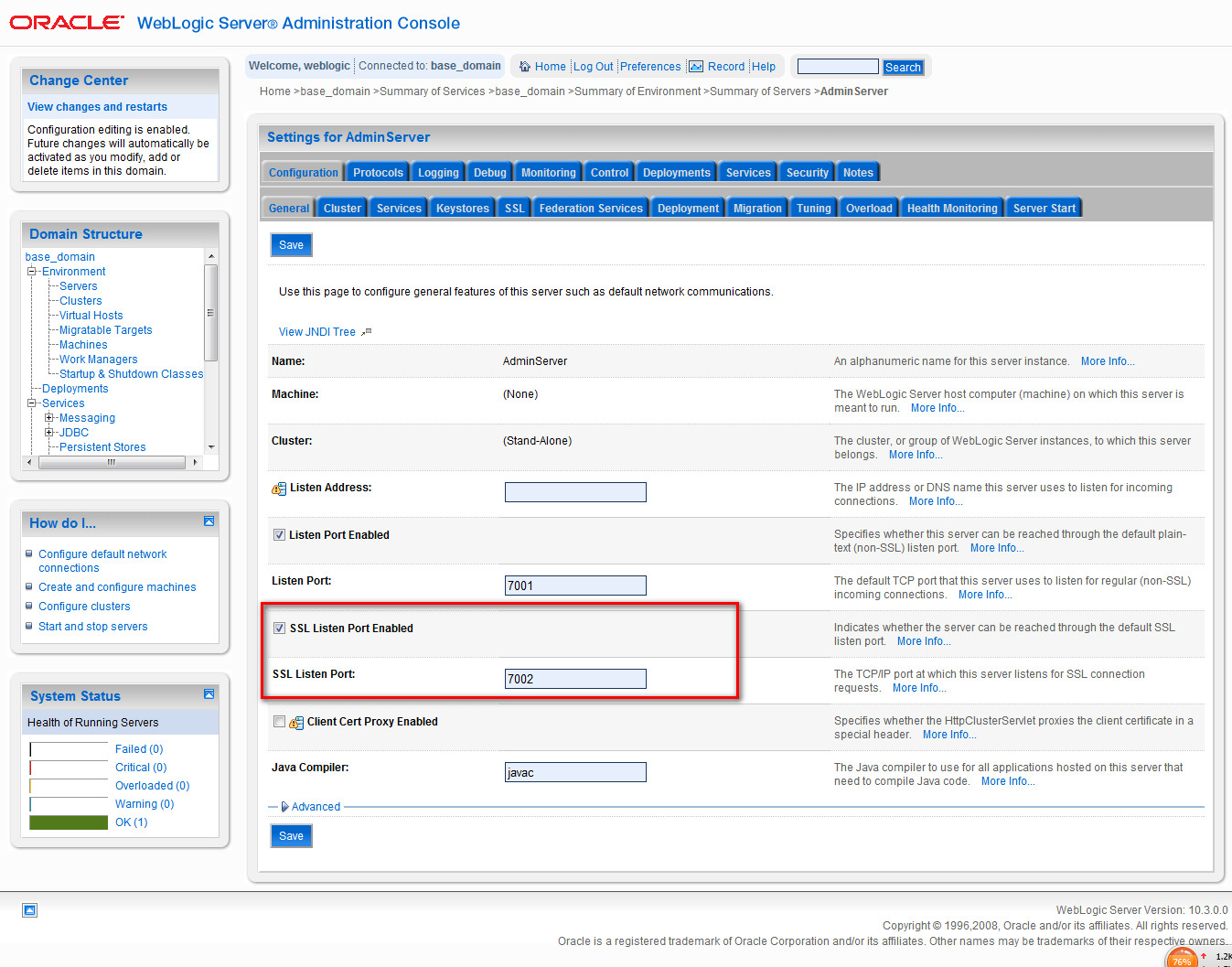The width and height of the screenshot is (1232, 967).
Task: Check Client Cert Proxy Enabled checkbox
Action: pos(279,722)
